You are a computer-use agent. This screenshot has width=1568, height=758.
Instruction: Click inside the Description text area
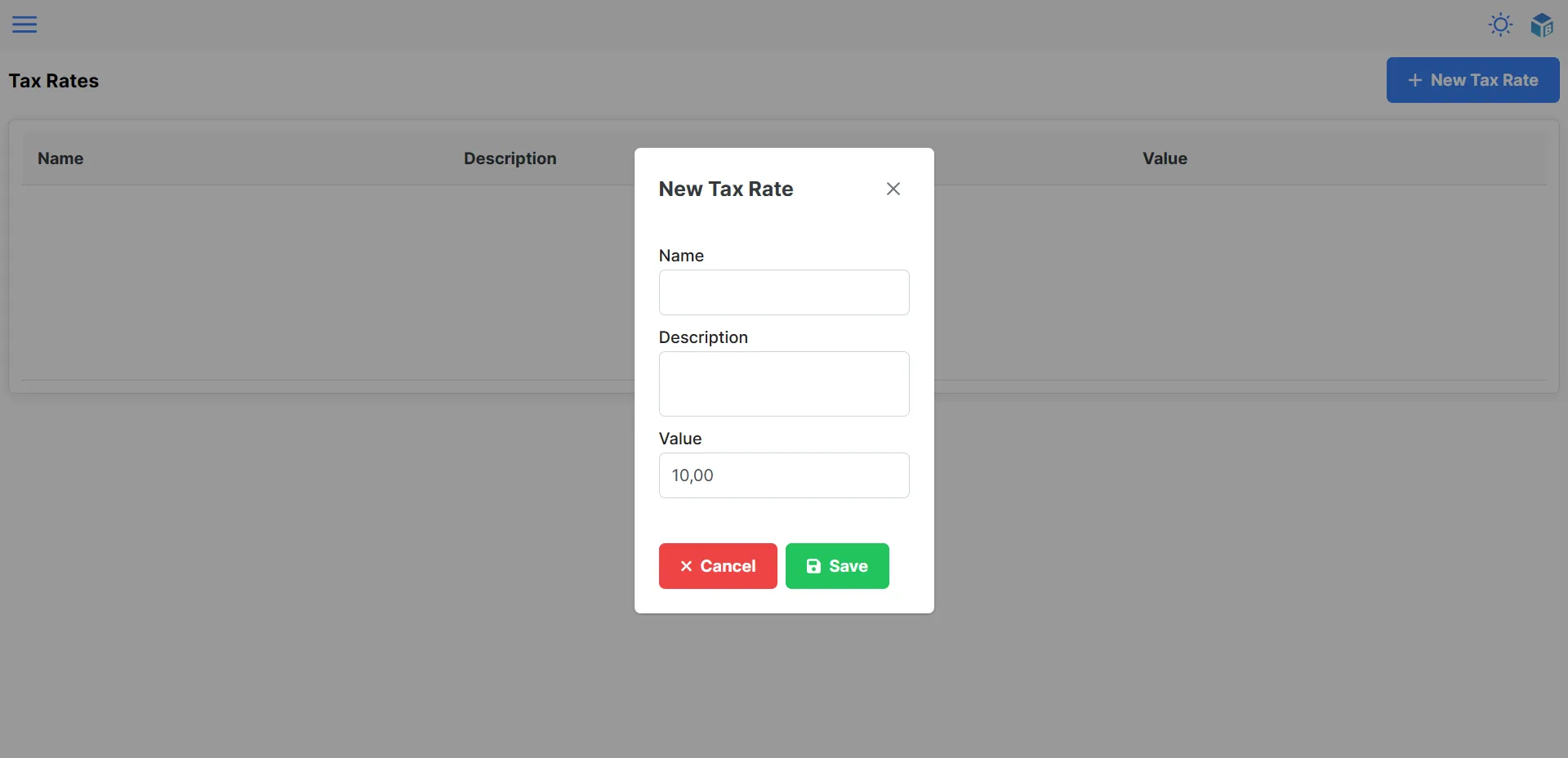point(783,384)
